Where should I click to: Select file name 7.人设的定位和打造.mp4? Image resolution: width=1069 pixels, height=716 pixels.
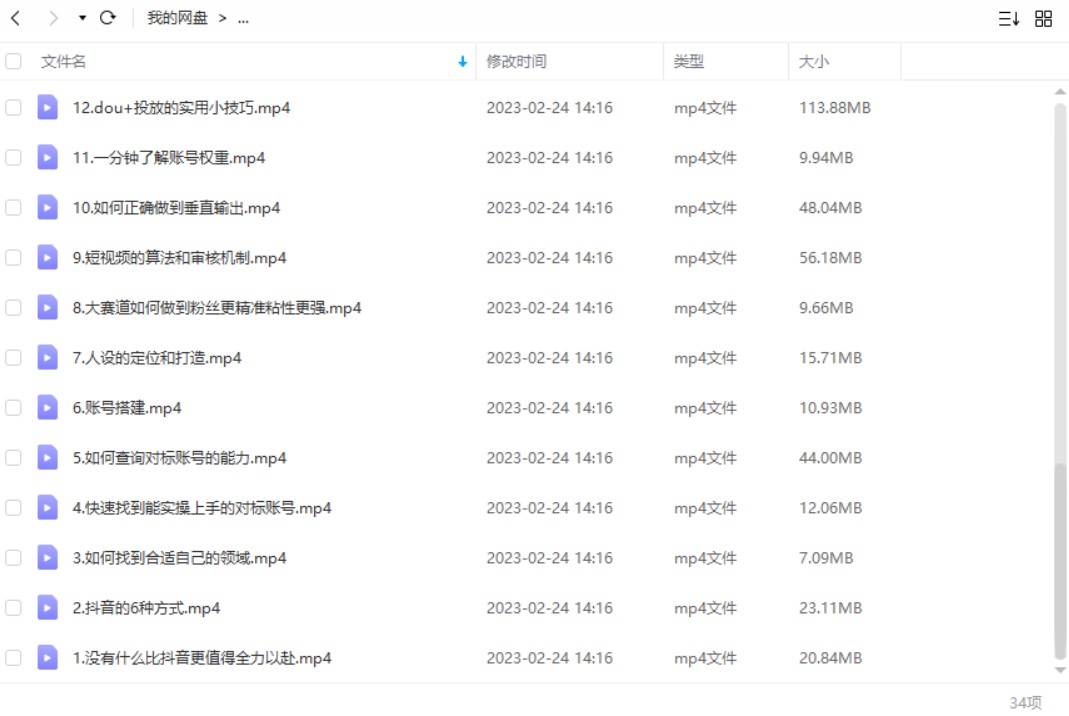157,357
